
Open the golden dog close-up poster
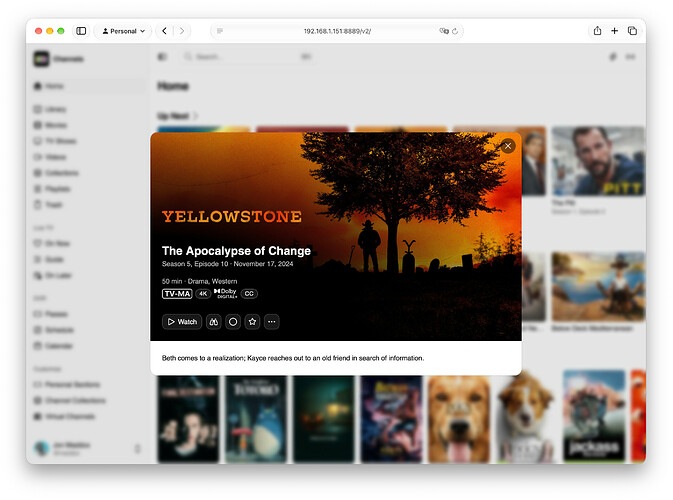pyautogui.click(x=459, y=419)
